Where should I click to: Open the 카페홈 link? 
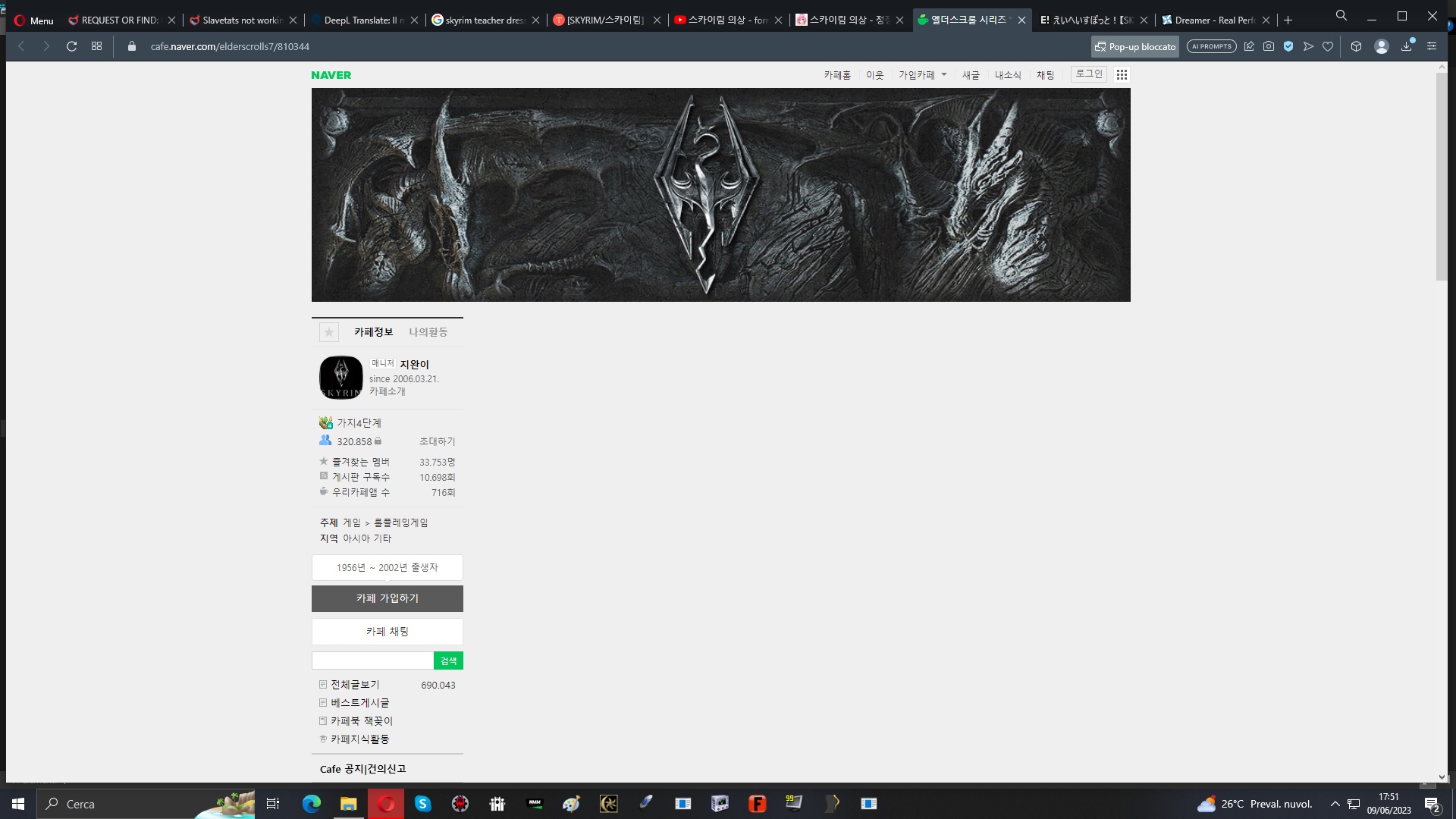[x=837, y=75]
